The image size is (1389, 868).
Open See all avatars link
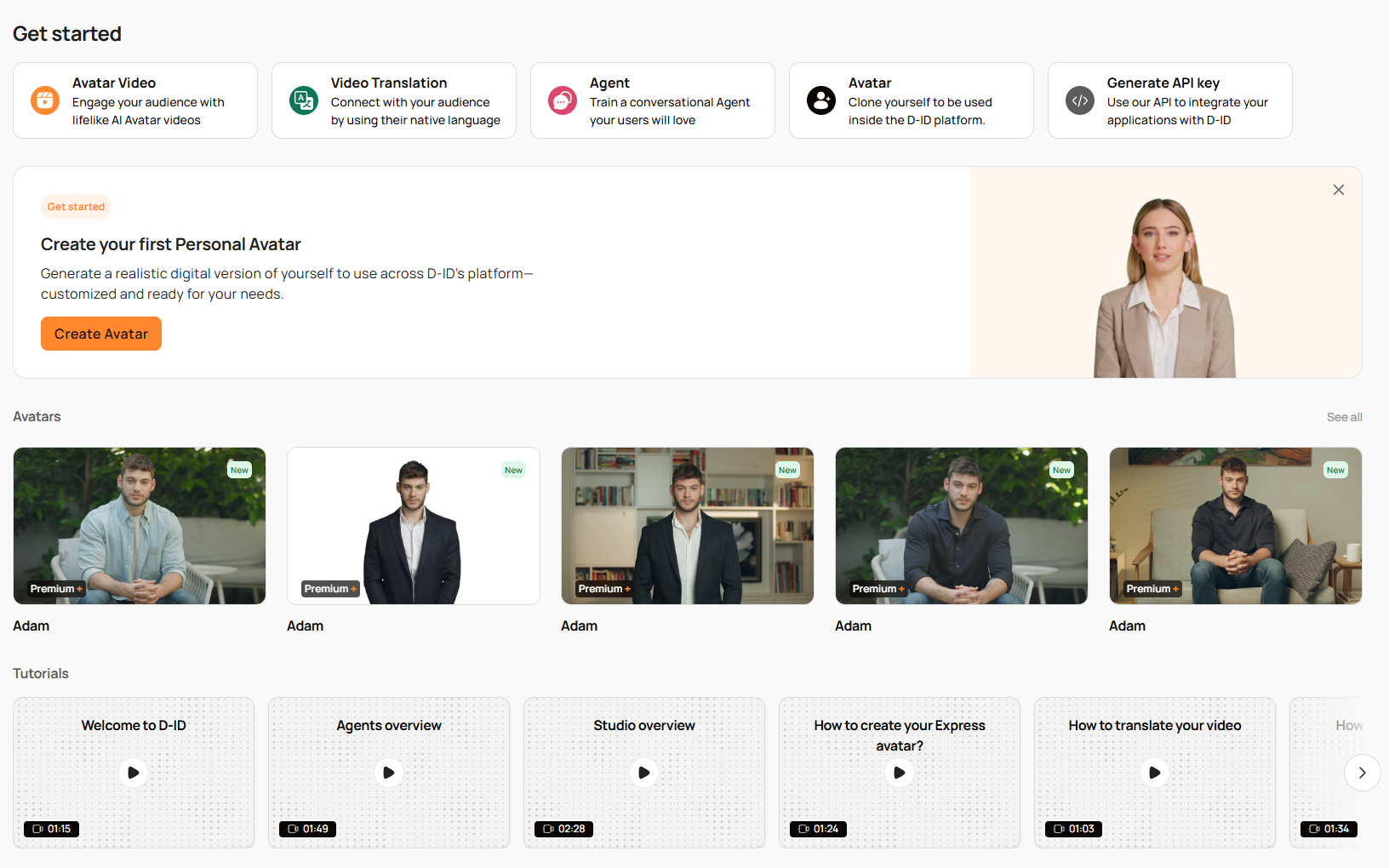click(1344, 417)
